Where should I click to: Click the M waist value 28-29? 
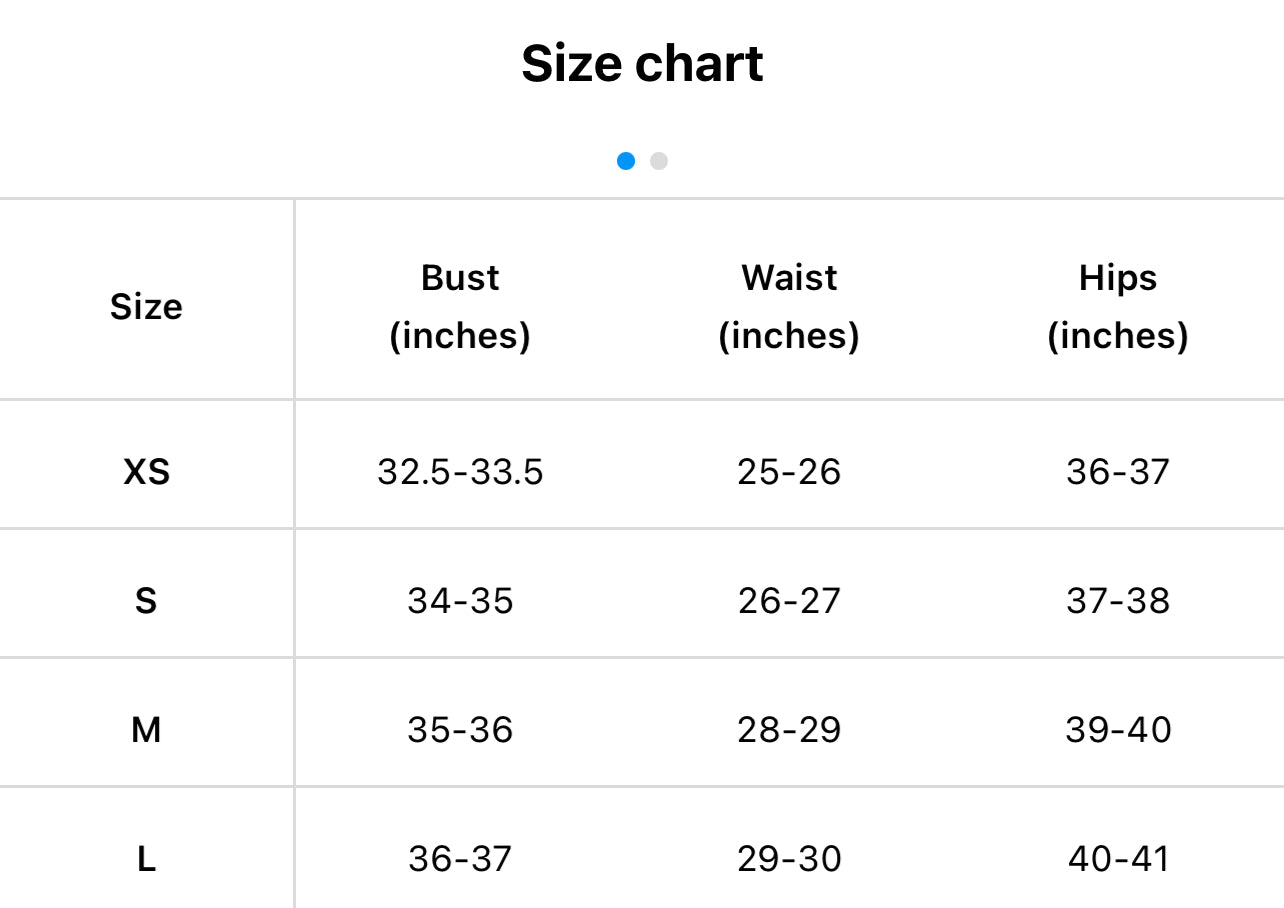(x=789, y=730)
